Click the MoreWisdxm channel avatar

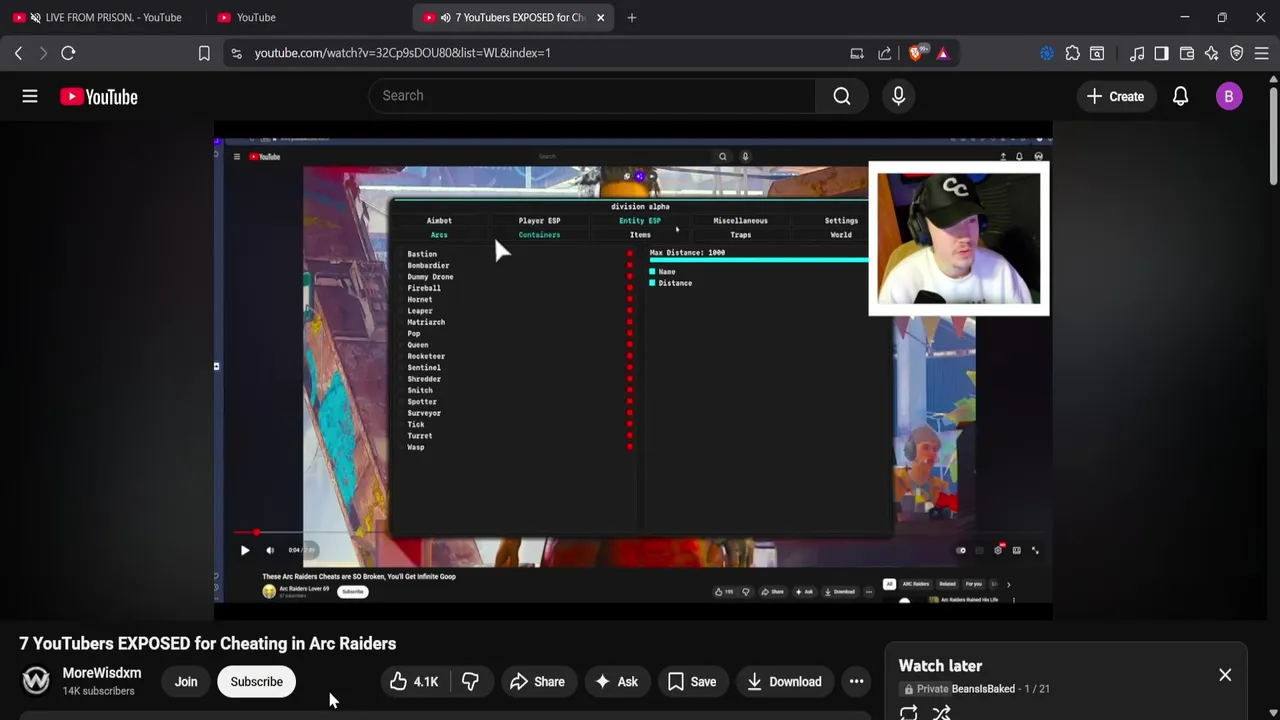(36, 681)
